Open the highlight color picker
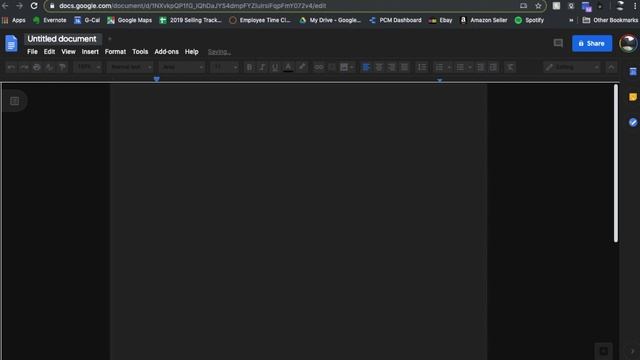 point(302,67)
